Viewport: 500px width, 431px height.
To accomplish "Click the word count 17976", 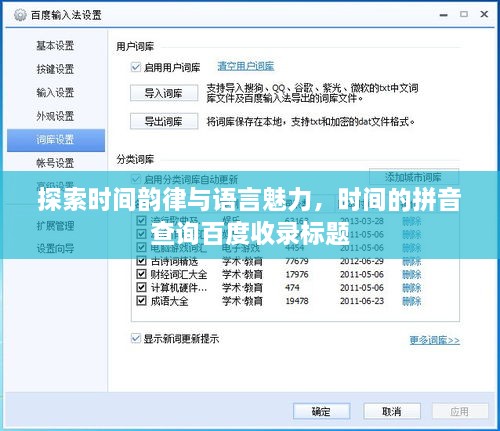I will (x=297, y=274).
